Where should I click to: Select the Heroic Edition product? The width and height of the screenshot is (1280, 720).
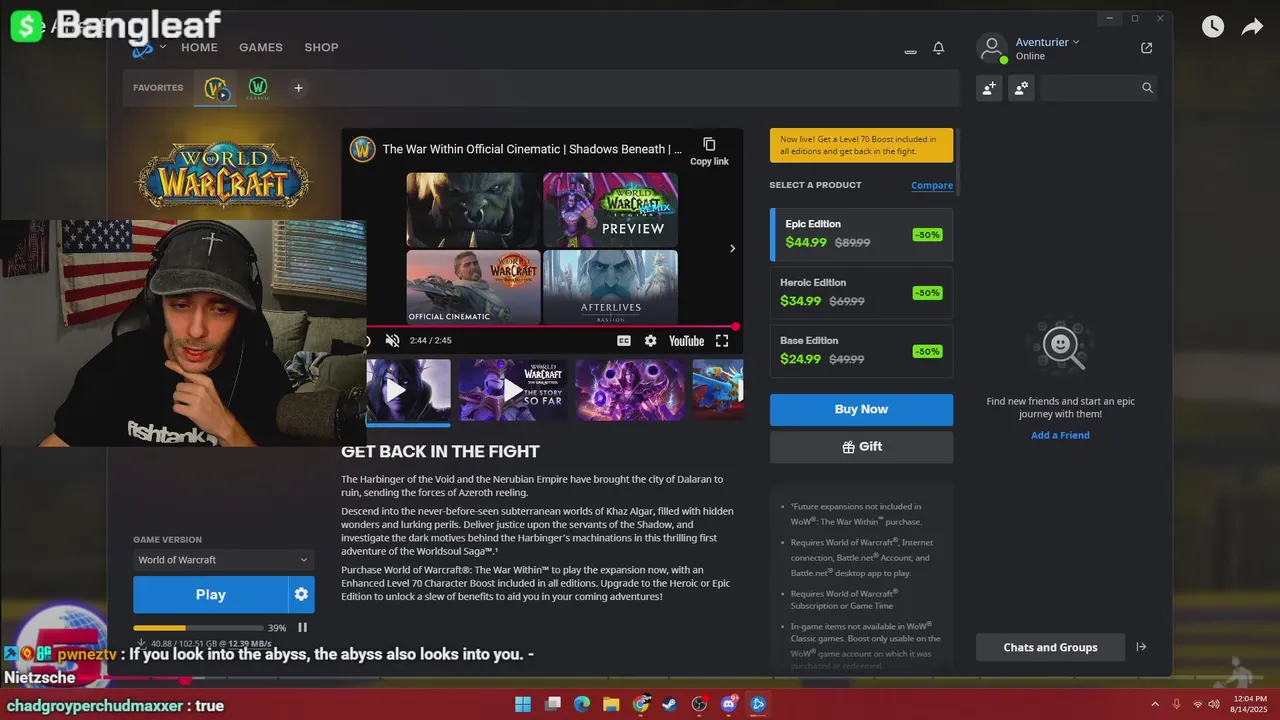861,292
